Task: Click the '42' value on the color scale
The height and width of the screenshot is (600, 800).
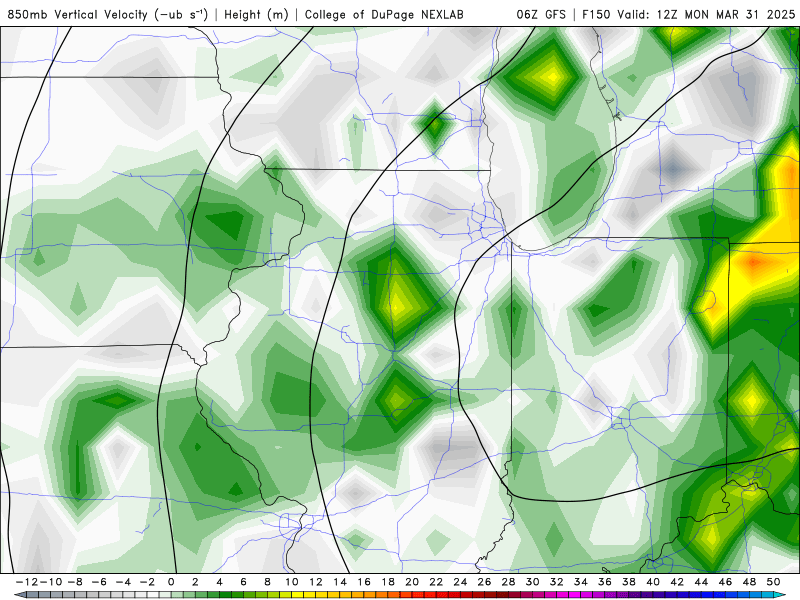Action: pos(677,582)
